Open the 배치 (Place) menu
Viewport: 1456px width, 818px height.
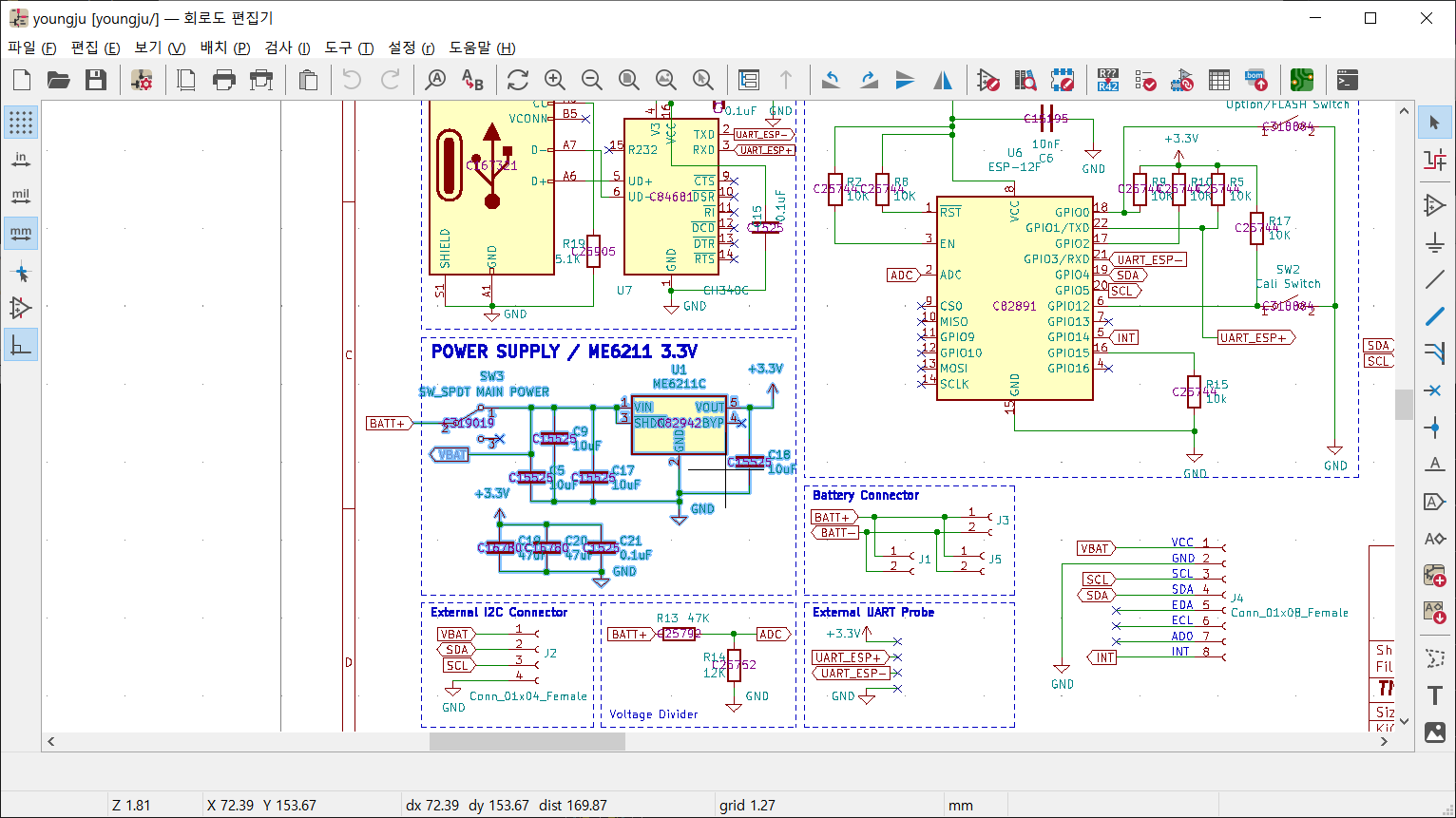(224, 48)
